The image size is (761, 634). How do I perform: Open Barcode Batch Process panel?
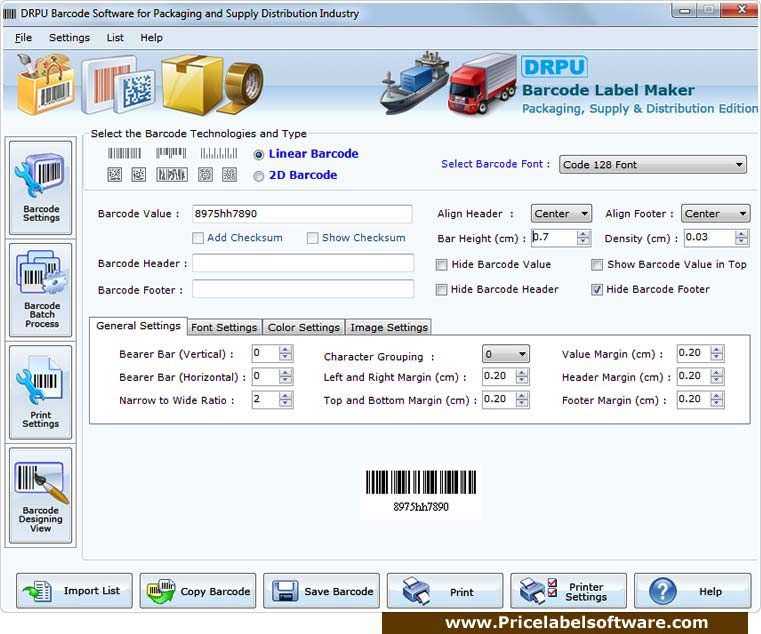point(41,290)
